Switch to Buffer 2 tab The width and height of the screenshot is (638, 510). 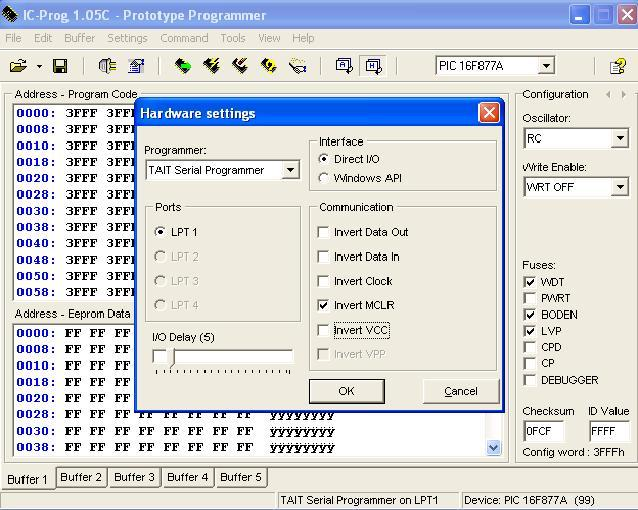tap(81, 477)
